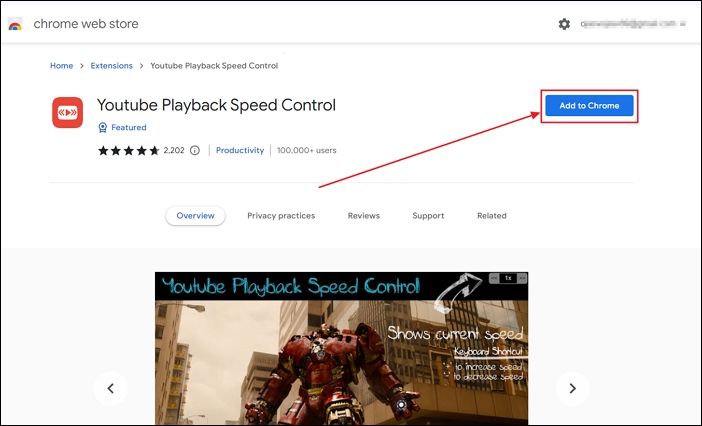702x426 pixels.
Task: Open the settings gear in the header
Action: point(564,24)
